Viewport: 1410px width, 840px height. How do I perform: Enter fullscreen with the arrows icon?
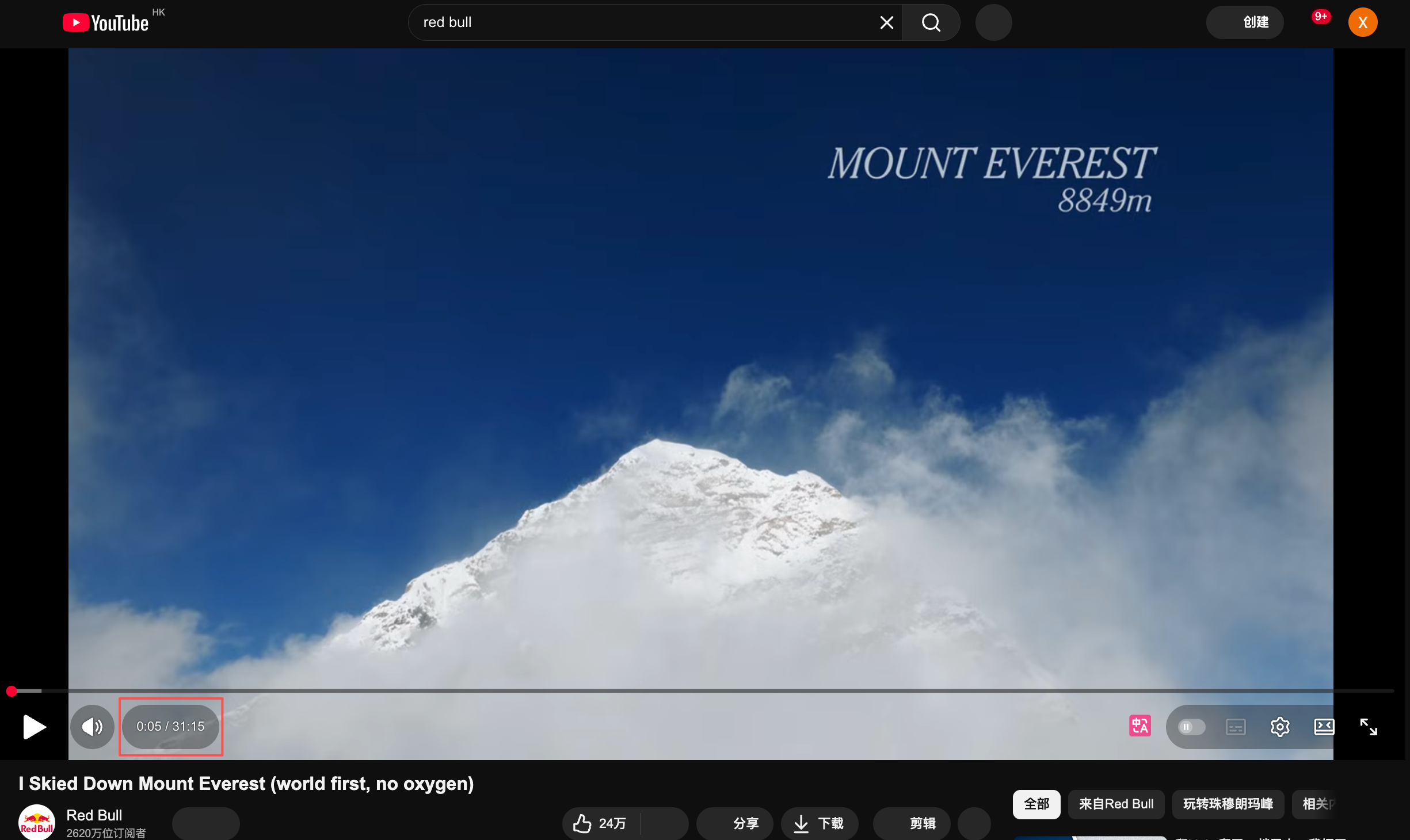click(1368, 727)
